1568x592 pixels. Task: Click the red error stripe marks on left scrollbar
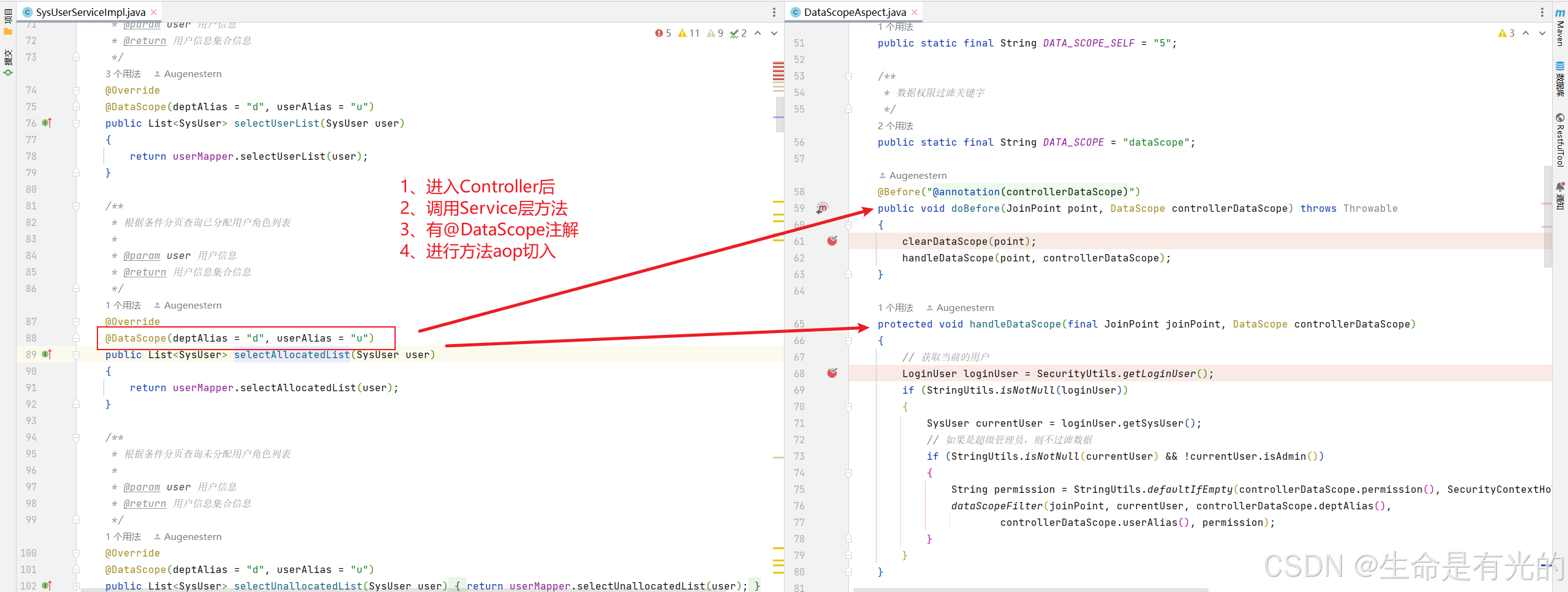[x=778, y=72]
